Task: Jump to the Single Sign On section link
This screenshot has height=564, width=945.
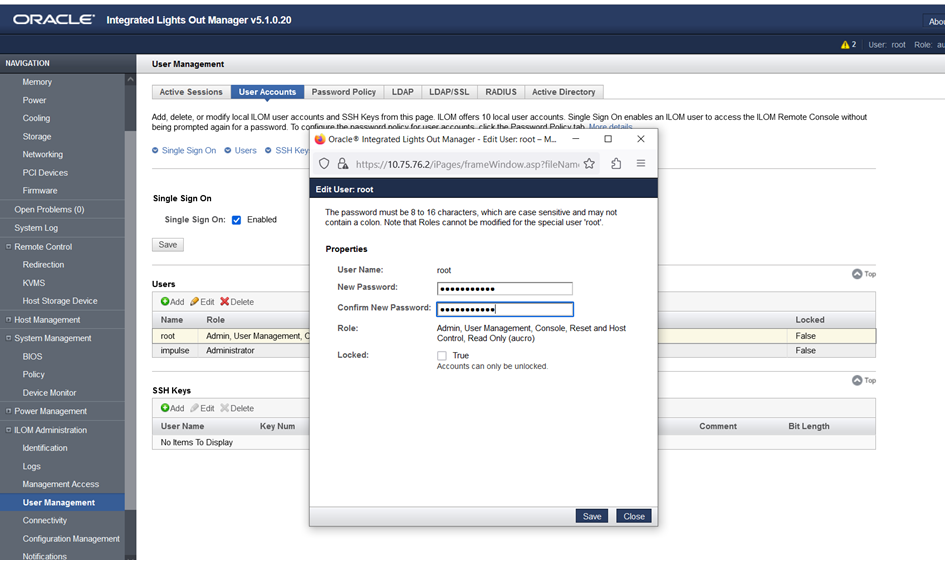Action: (188, 150)
